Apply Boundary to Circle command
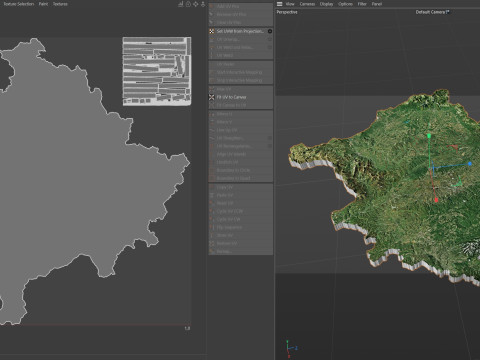Image resolution: width=480 pixels, height=360 pixels. (241, 170)
